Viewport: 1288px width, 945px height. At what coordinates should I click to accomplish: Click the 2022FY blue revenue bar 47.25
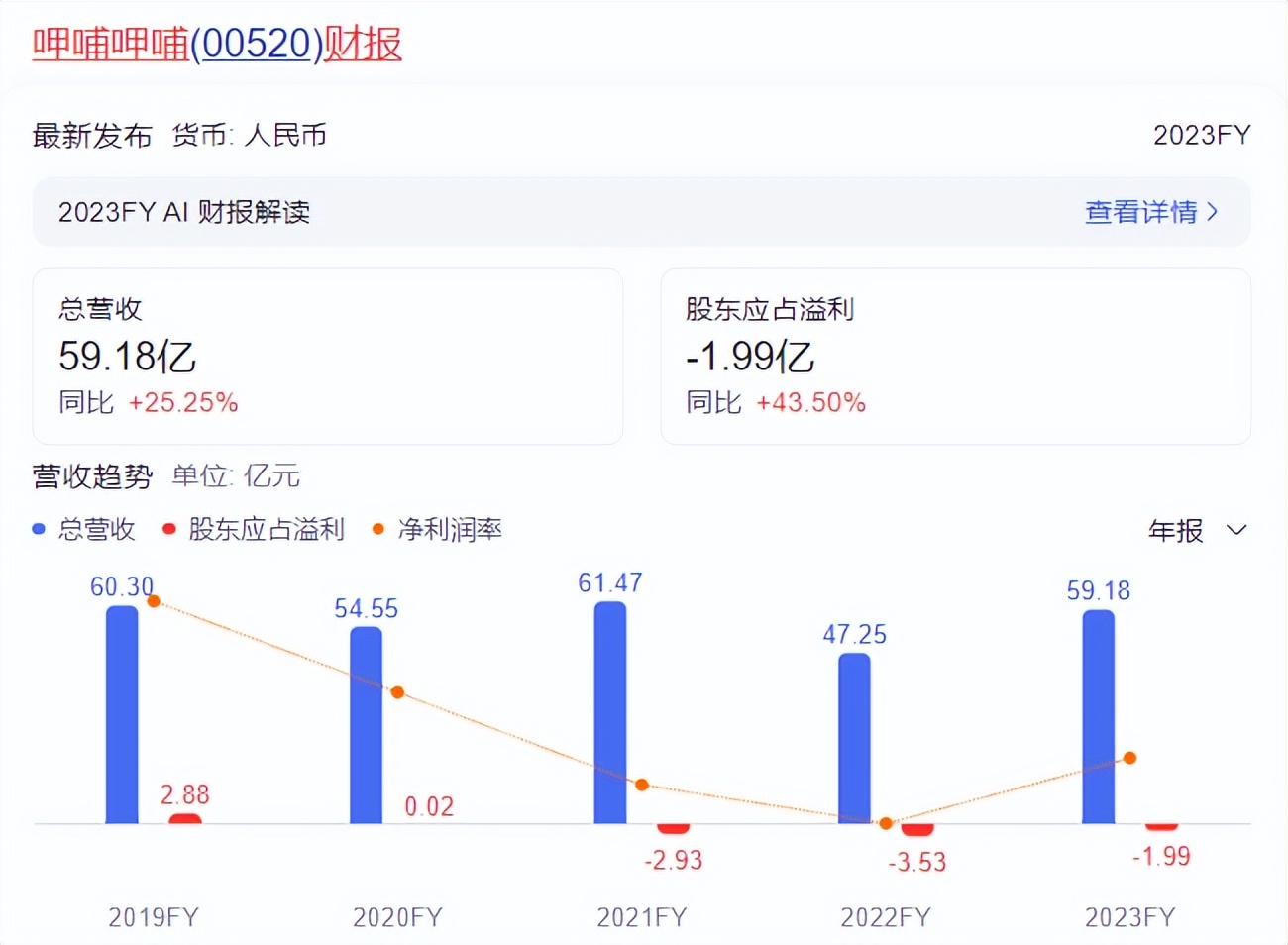pos(854,739)
